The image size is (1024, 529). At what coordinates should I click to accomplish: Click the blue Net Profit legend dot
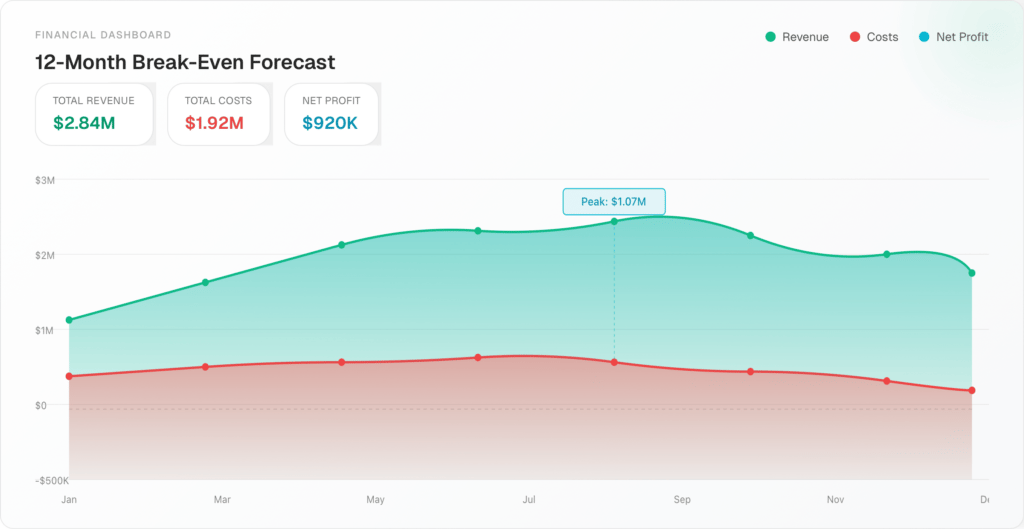pyautogui.click(x=924, y=37)
